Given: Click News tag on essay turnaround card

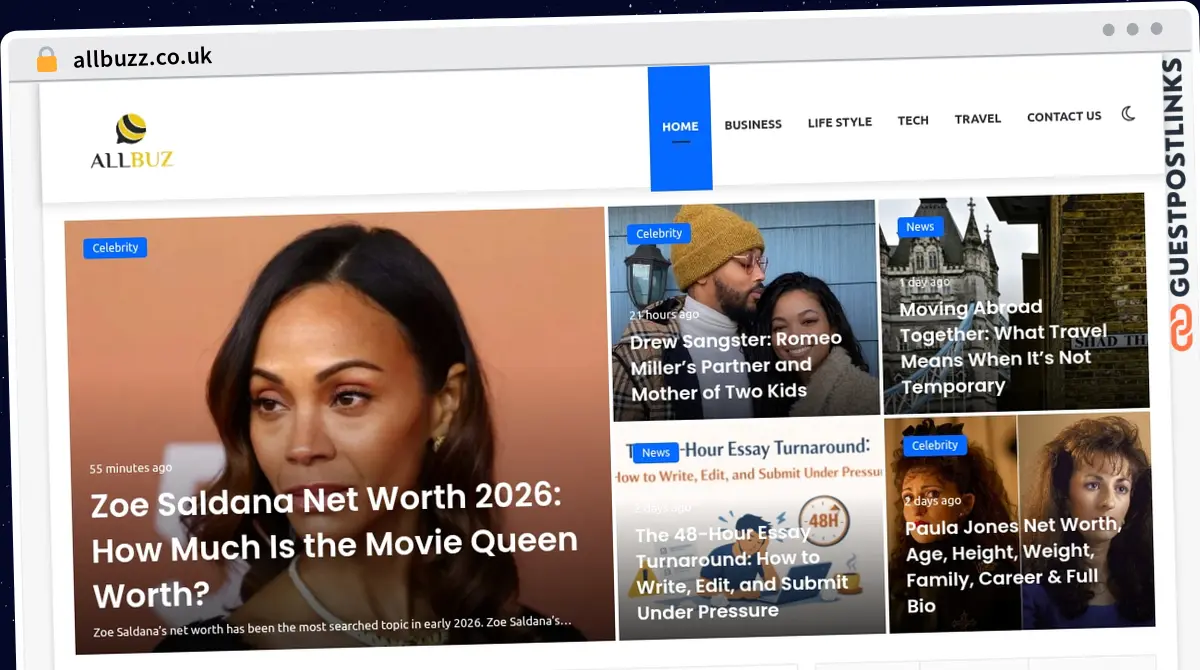Looking at the screenshot, I should coord(656,453).
